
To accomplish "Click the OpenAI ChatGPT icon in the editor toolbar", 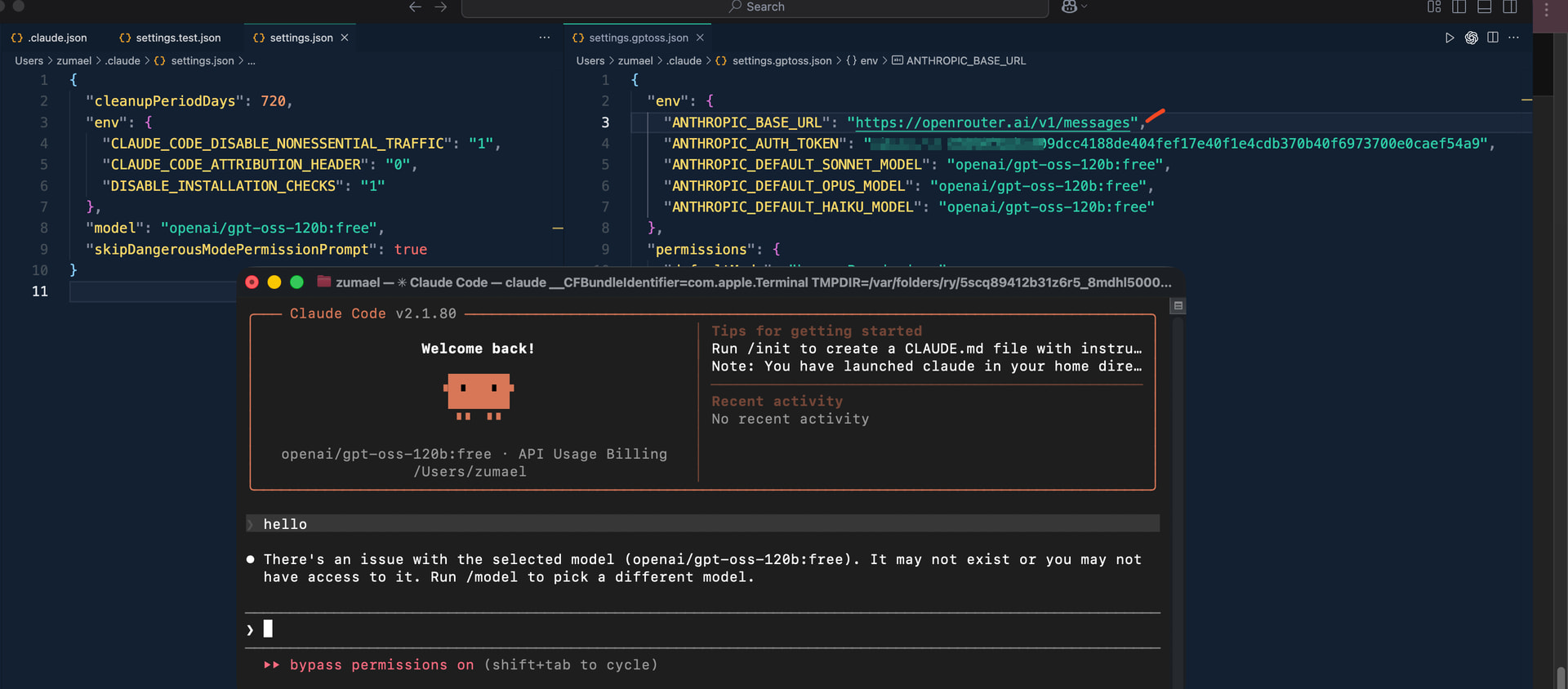I will (1472, 38).
